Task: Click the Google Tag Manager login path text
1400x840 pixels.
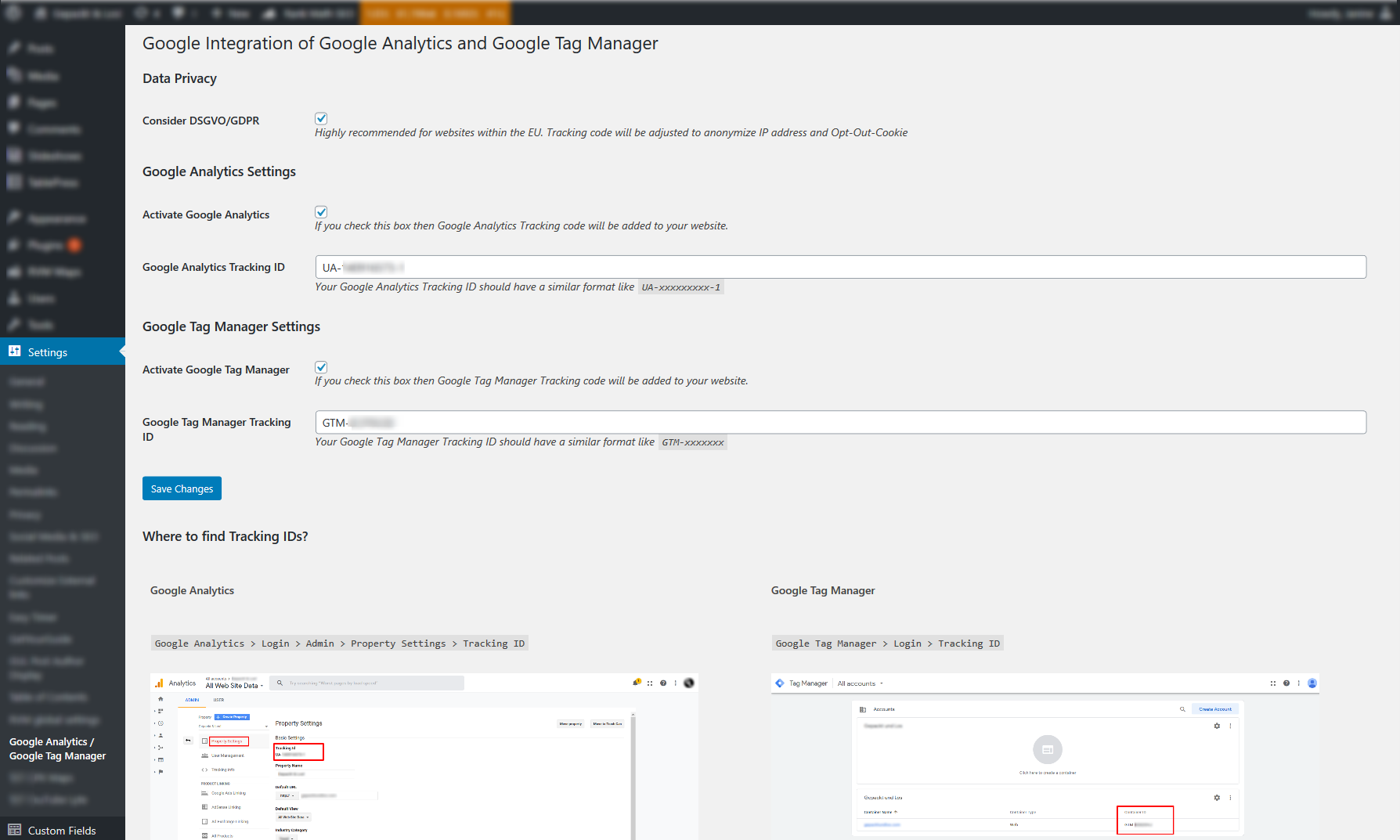Action: pyautogui.click(x=888, y=644)
